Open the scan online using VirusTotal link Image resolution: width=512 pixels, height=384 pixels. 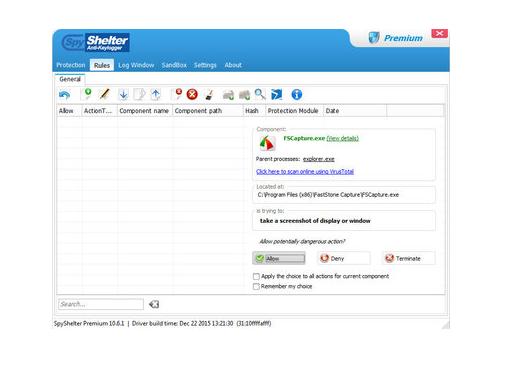pos(305,172)
